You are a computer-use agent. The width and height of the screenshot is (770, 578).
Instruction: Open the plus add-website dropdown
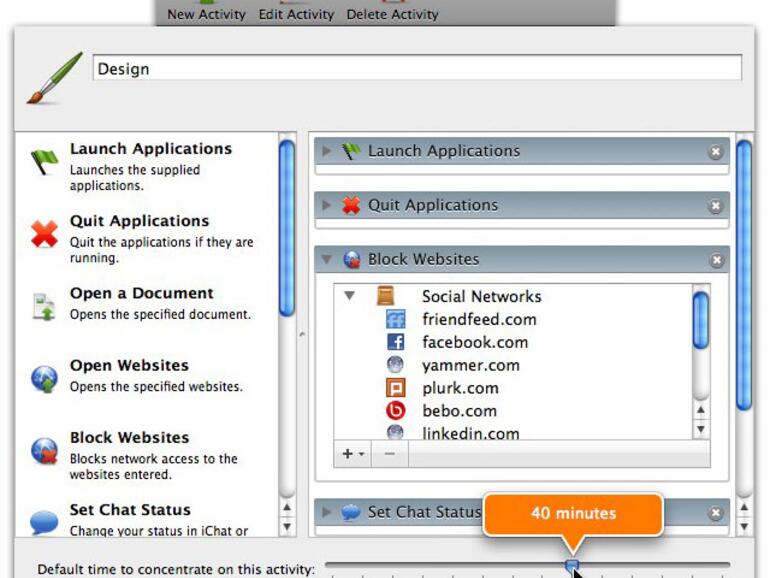pos(353,454)
